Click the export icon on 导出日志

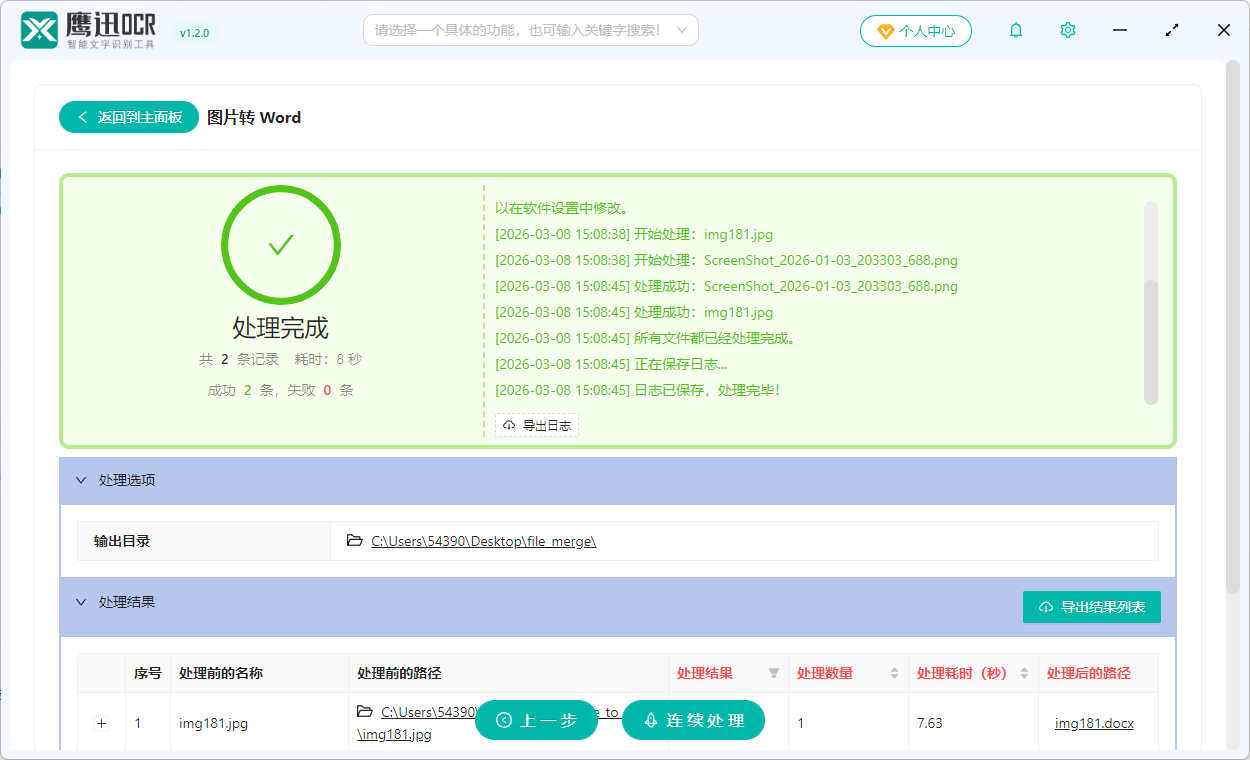coord(509,424)
